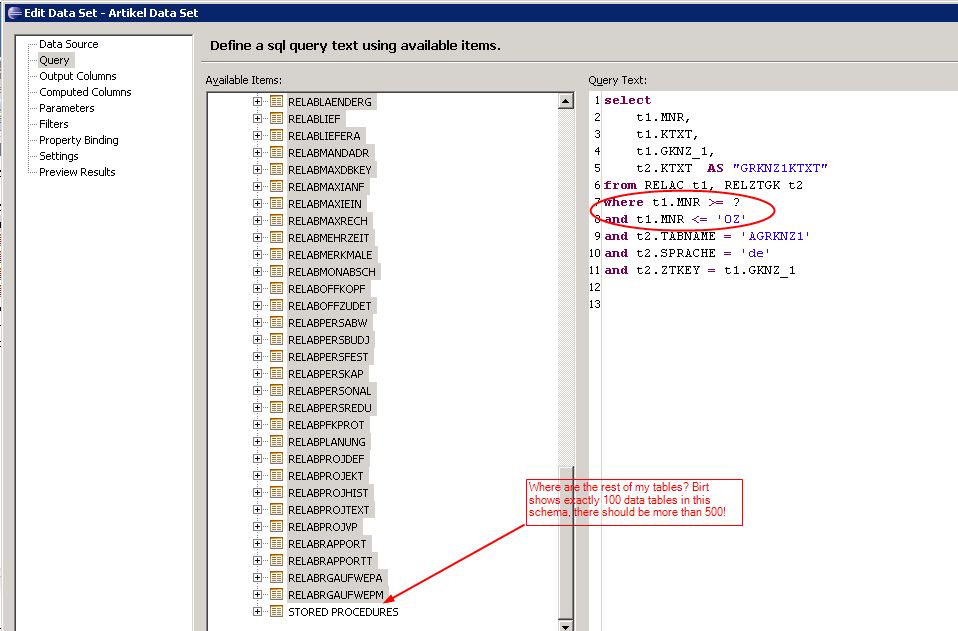Click the STORED PROCEDURES folder icon
Image resolution: width=958 pixels, height=631 pixels.
276,611
